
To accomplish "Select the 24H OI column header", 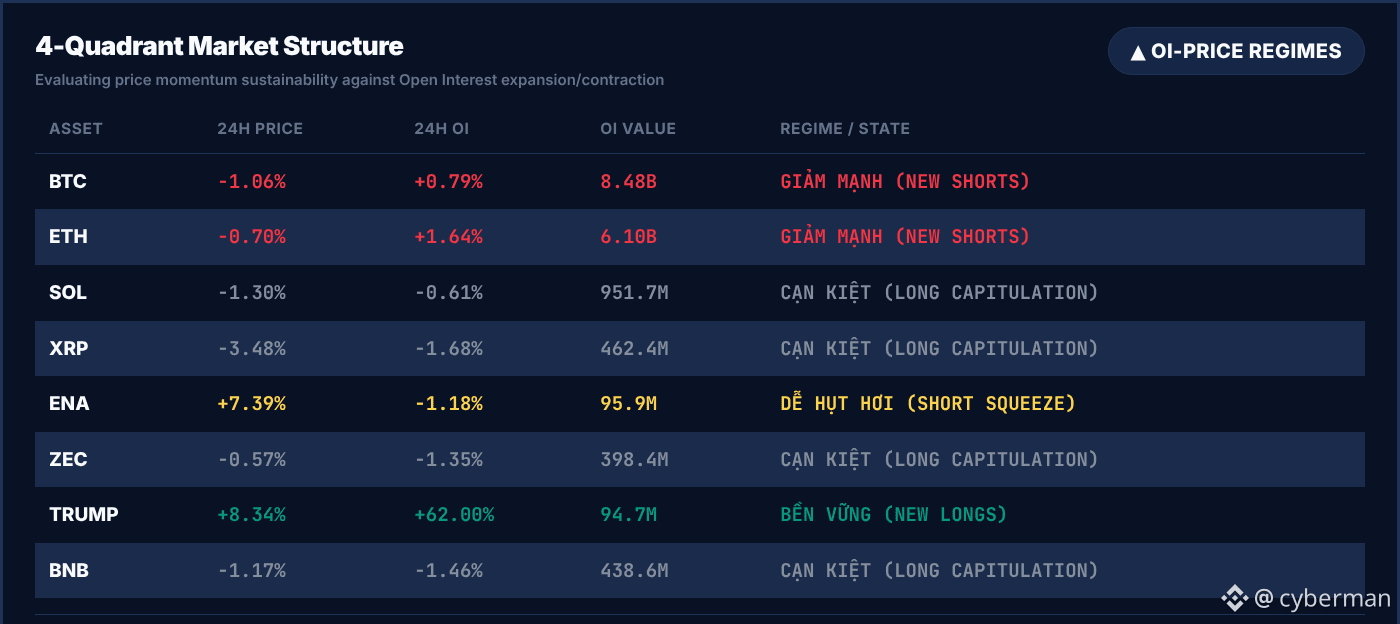I will pyautogui.click(x=442, y=129).
